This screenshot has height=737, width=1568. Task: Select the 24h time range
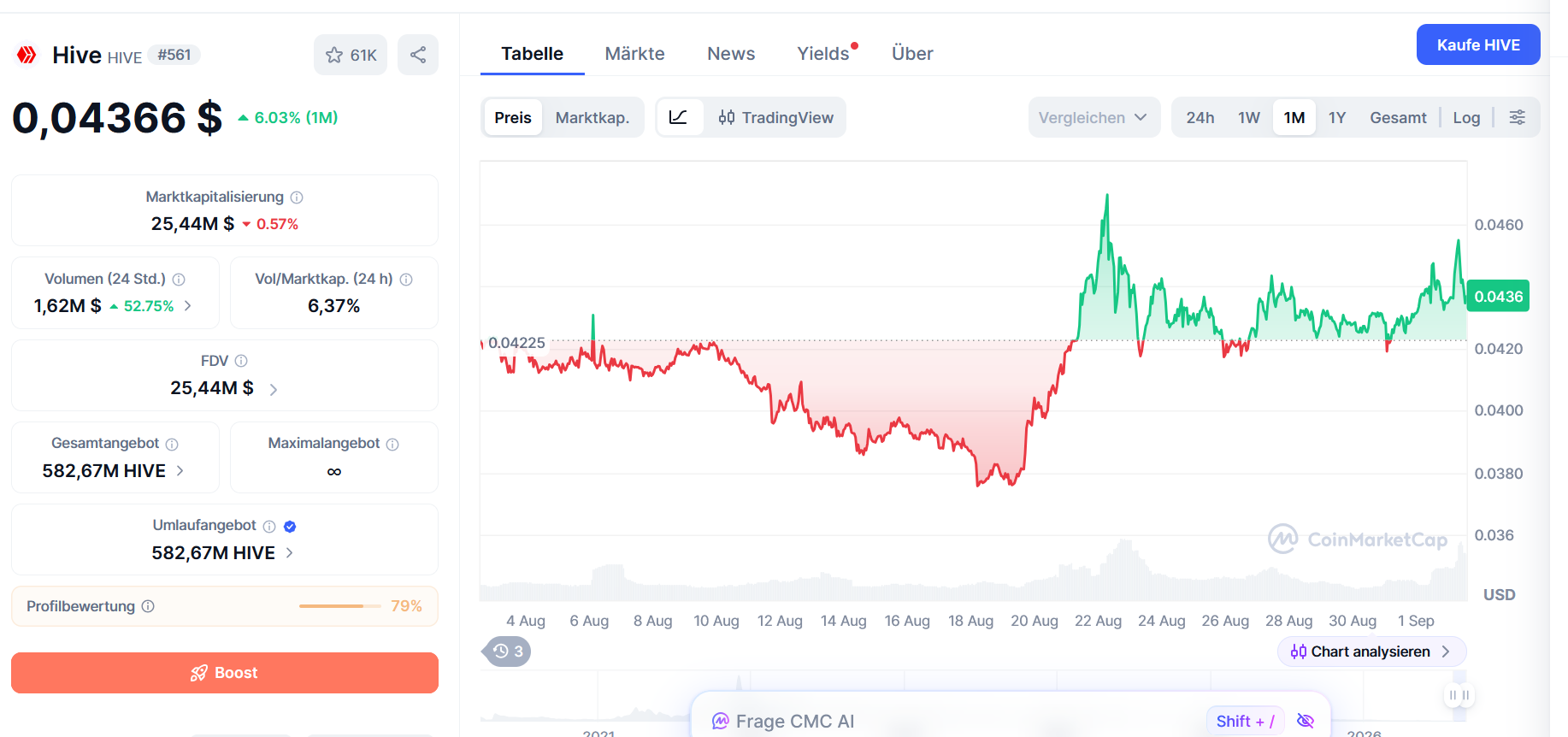click(x=1200, y=117)
